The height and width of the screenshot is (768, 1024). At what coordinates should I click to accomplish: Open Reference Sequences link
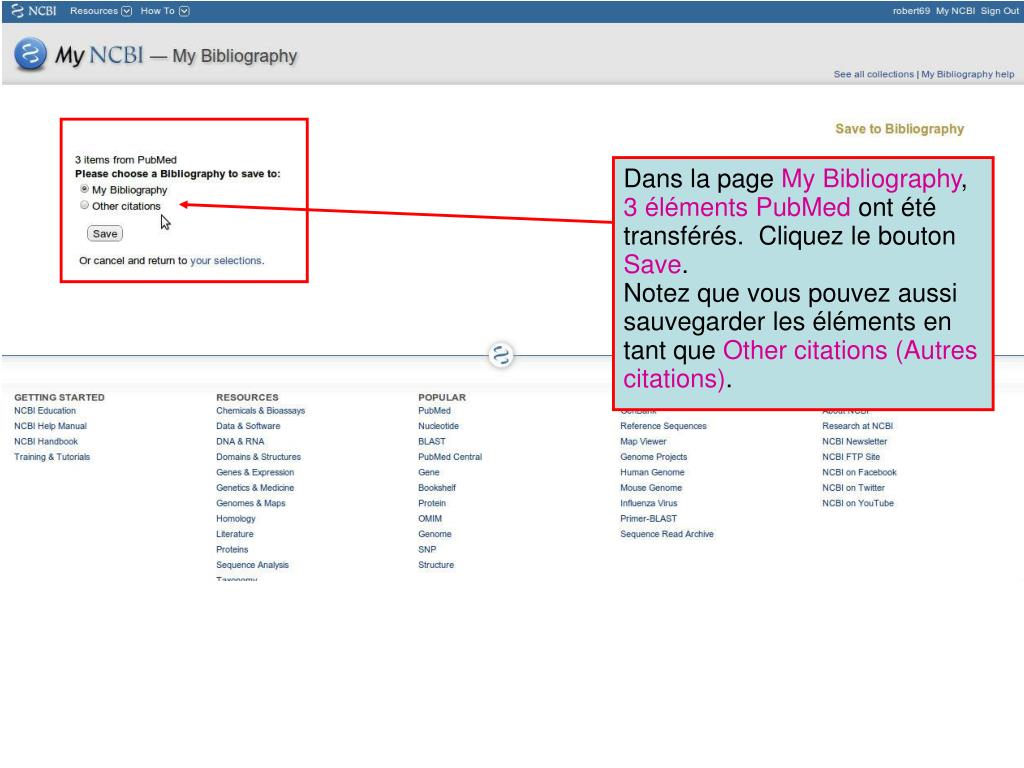click(664, 426)
